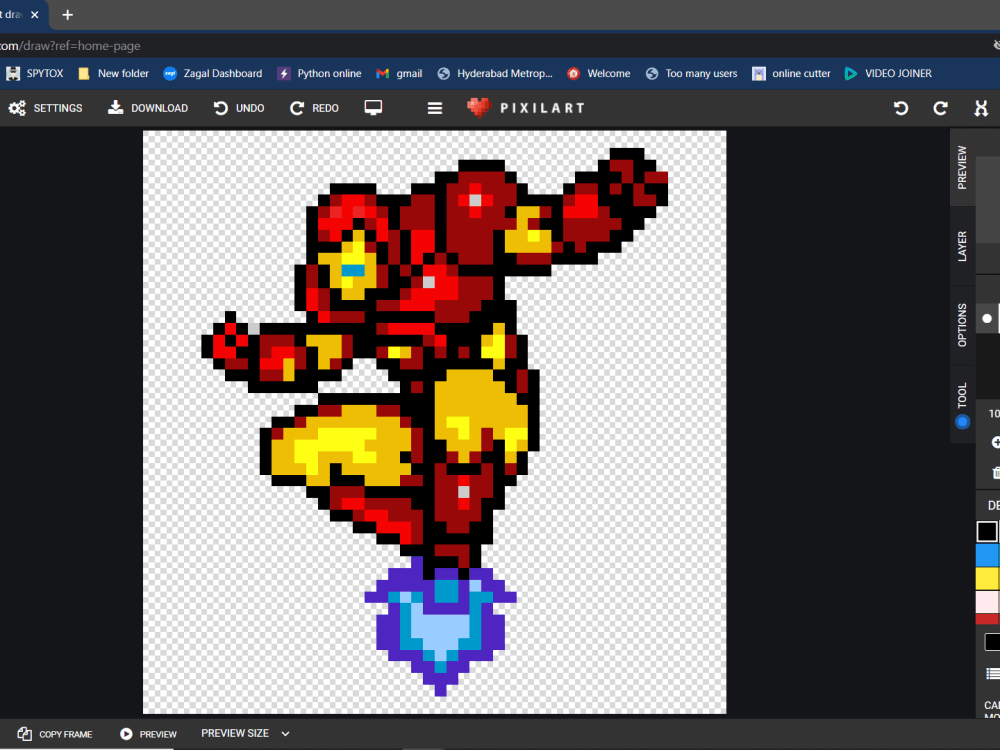Switch to the OPTIONS side tab
The width and height of the screenshot is (1000, 750).
pyautogui.click(x=962, y=325)
